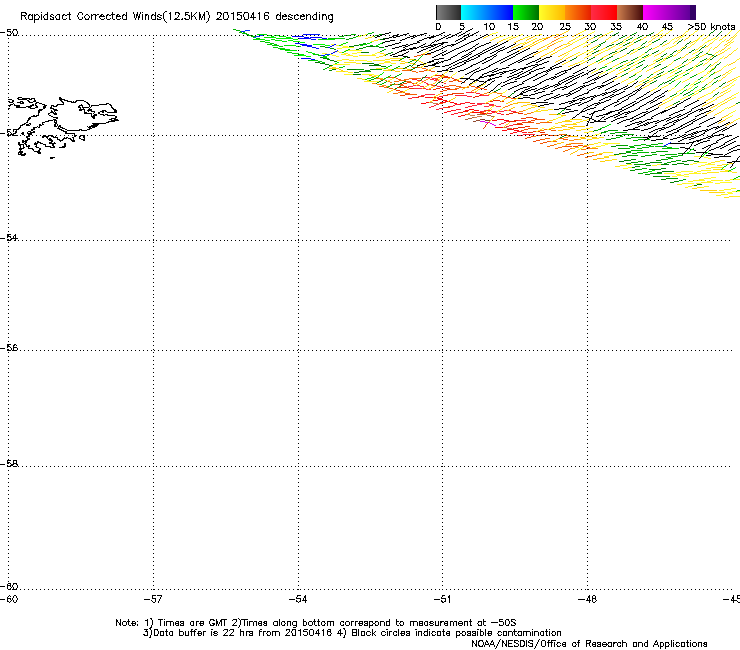This screenshot has height=650, width=740.
Task: Click the legend tick label '0'
Action: pos(438,27)
